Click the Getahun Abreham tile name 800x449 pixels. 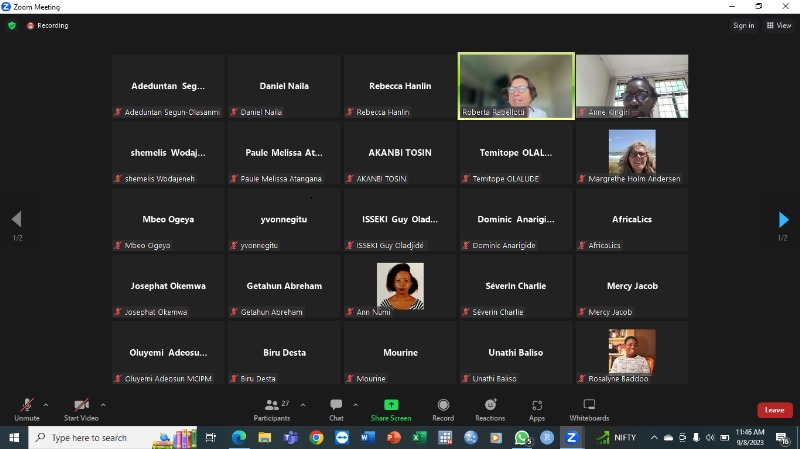[284, 286]
